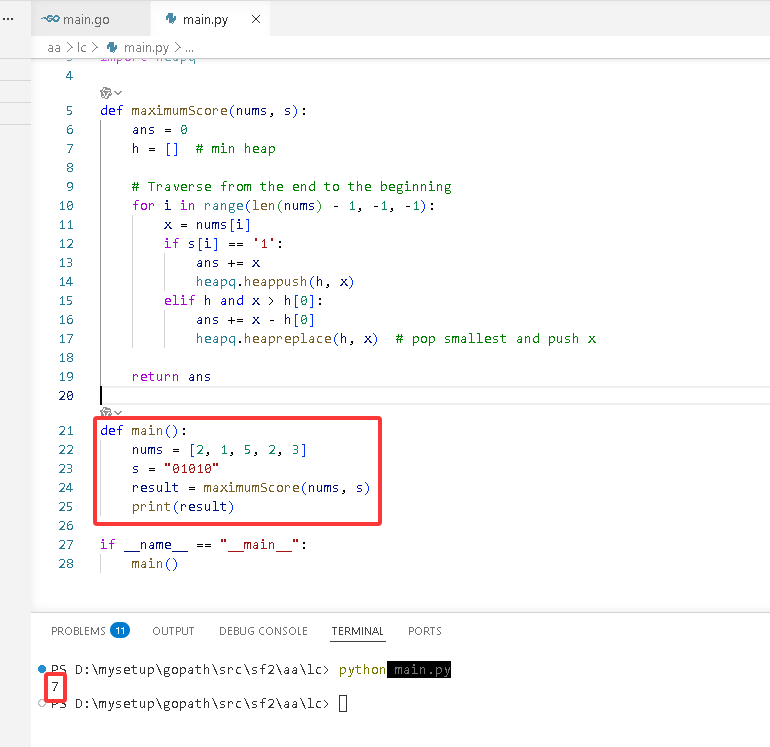Click the 'if __name__ == "__main__":' line

pos(203,545)
